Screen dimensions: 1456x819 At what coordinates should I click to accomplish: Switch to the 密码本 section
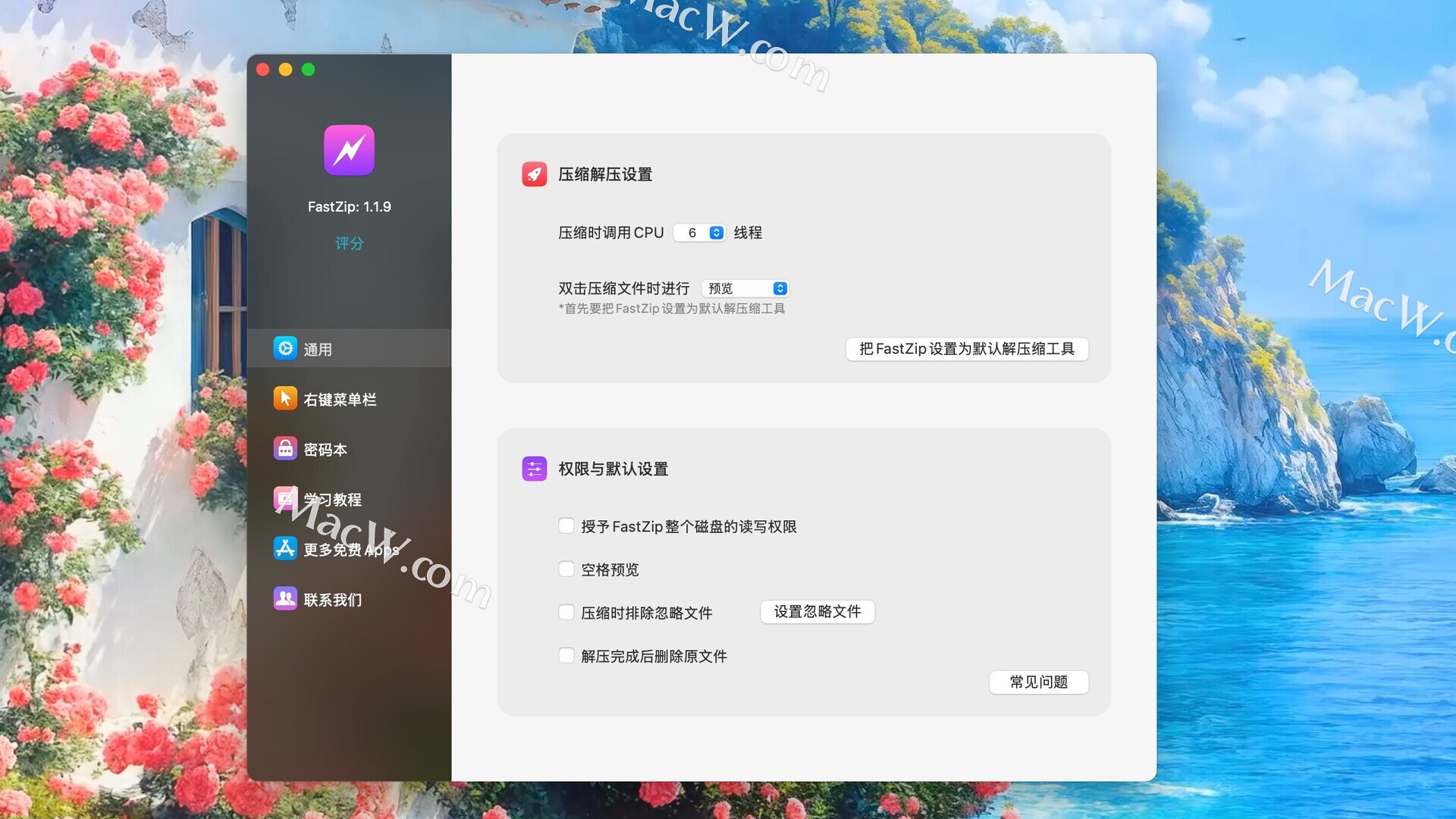click(349, 449)
